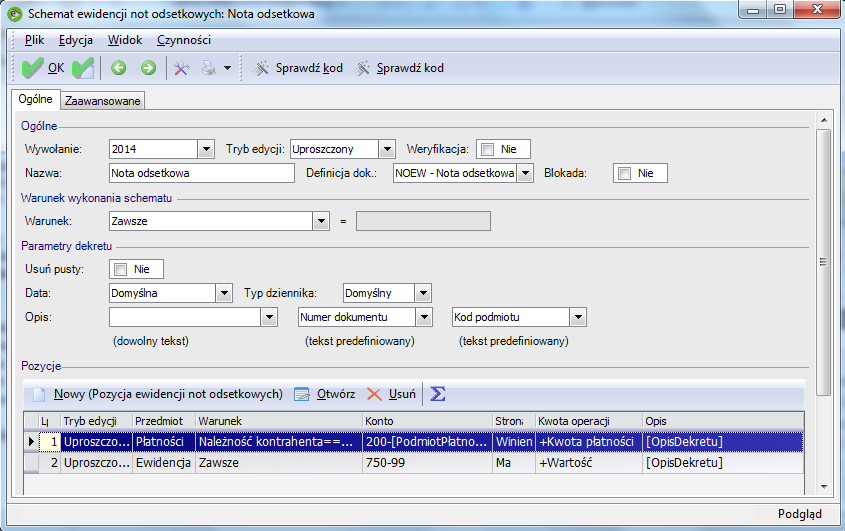845x531 pixels.
Task: Click the first Sprawdź kod button
Action: click(x=298, y=68)
